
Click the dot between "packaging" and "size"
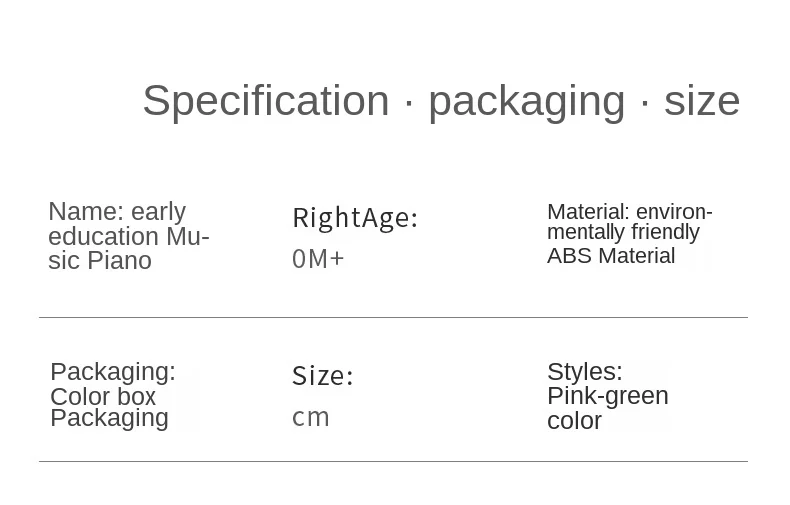pyautogui.click(x=645, y=103)
